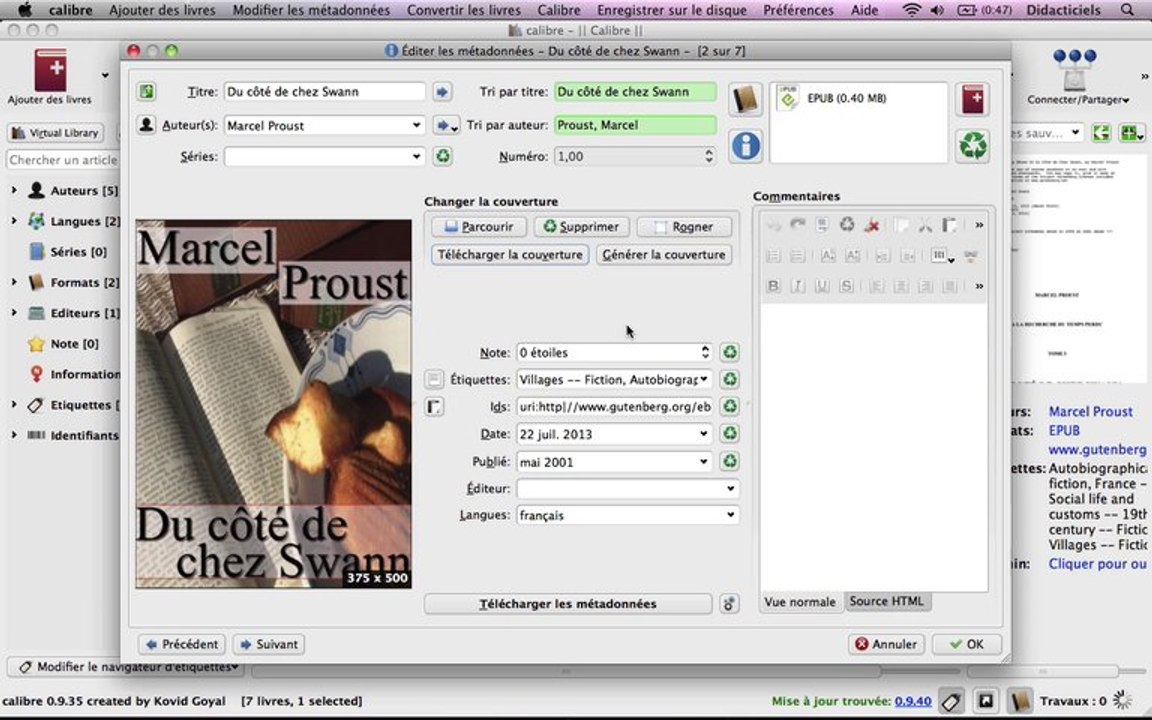The width and height of the screenshot is (1152, 720).
Task: Open the Éditeur combo box dropdown
Action: [x=730, y=489]
